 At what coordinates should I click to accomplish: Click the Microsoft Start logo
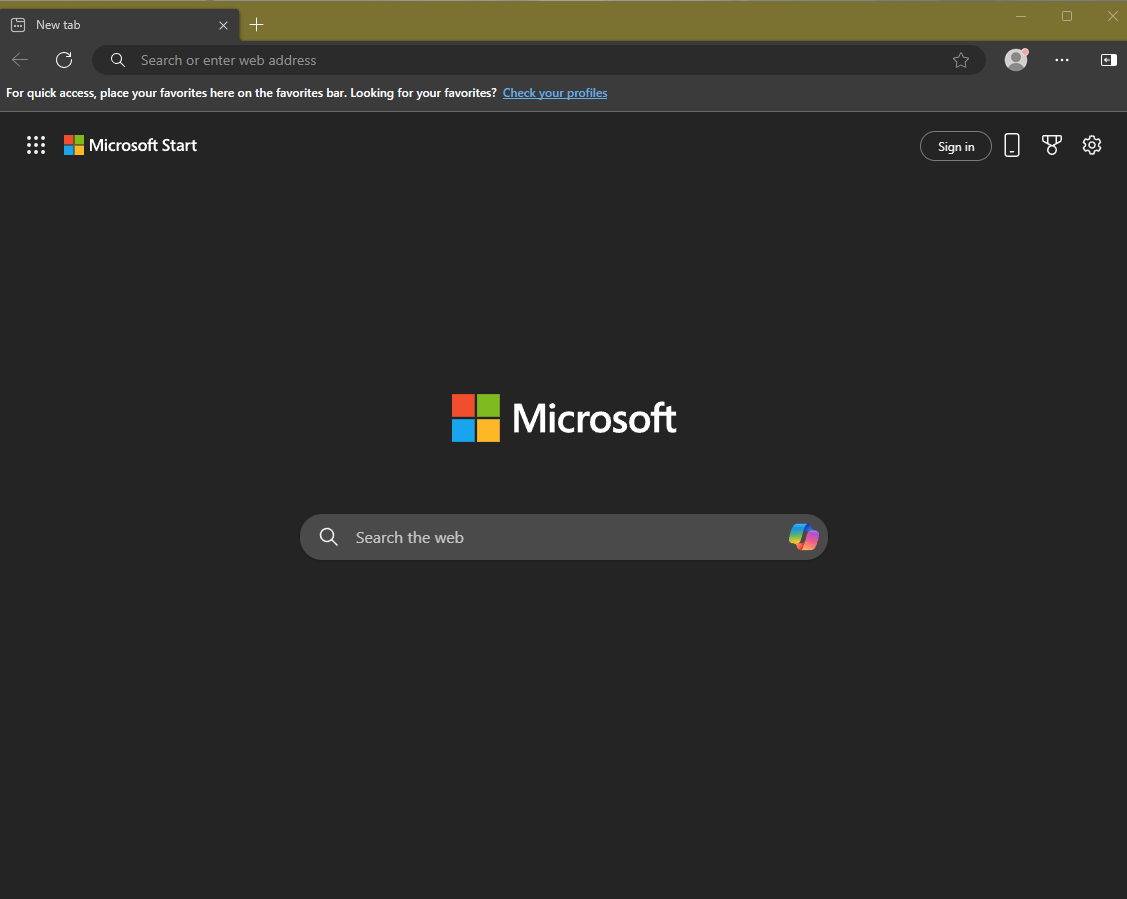pyautogui.click(x=130, y=145)
